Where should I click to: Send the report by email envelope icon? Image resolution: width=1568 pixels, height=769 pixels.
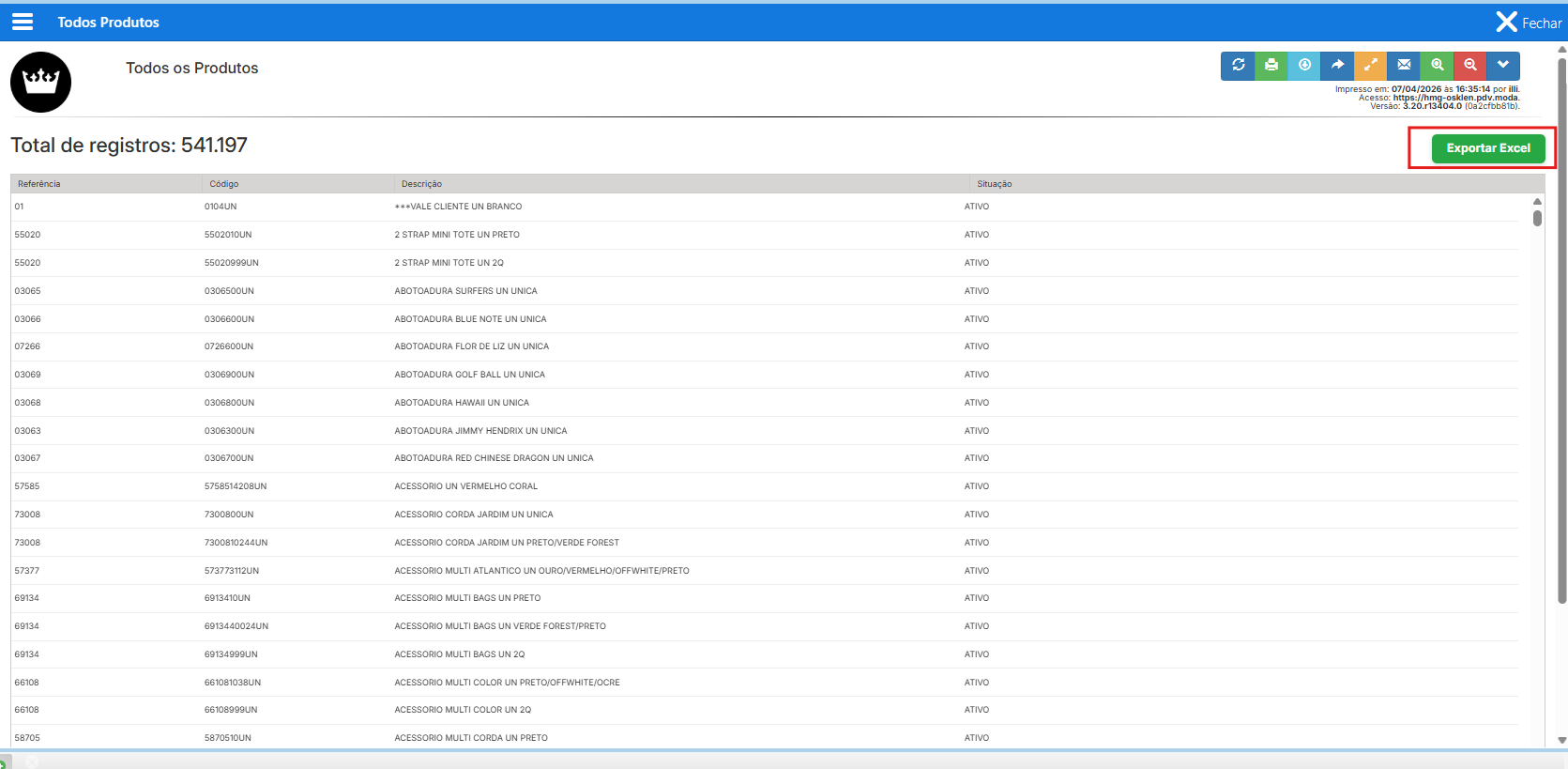pos(1404,66)
